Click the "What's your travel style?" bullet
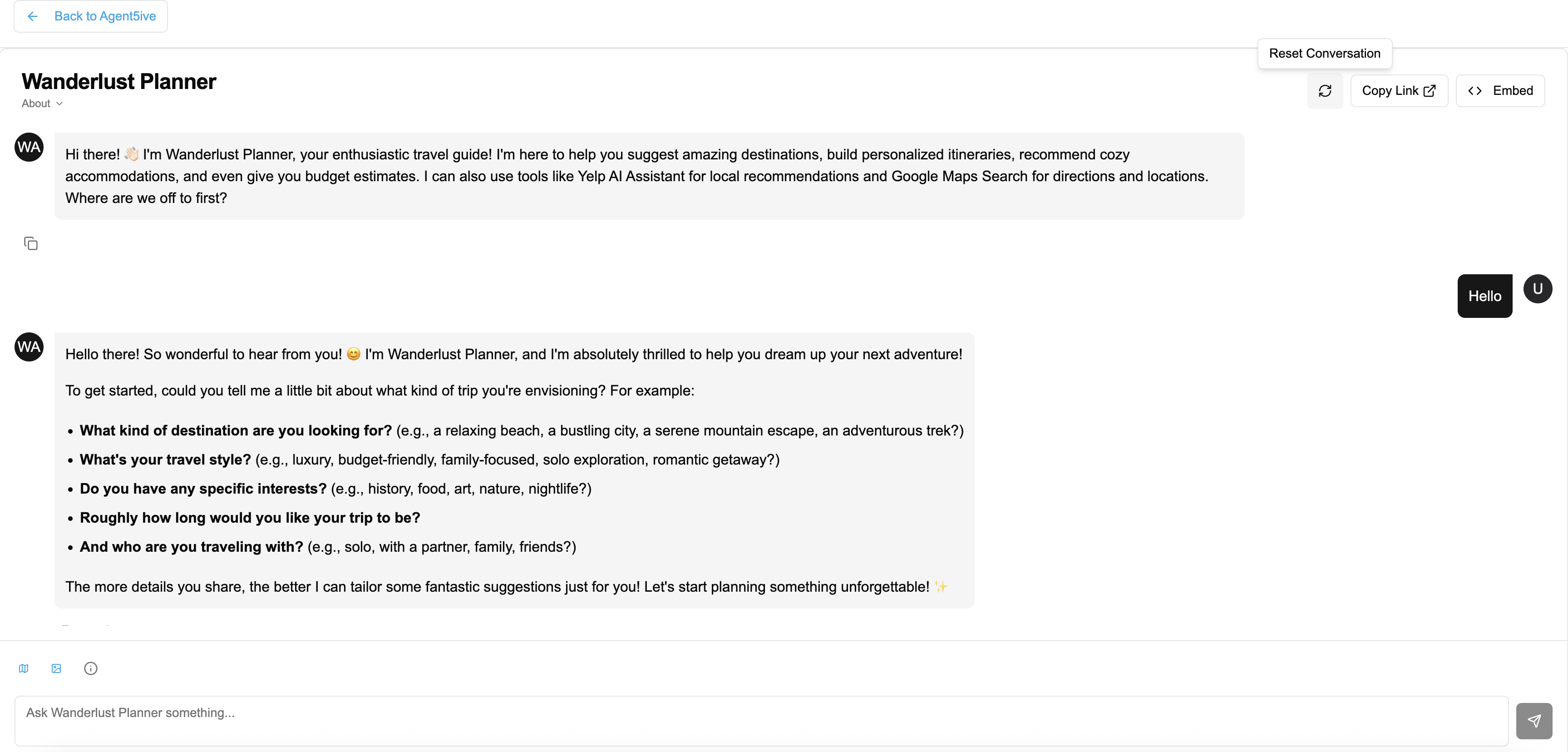The height and width of the screenshot is (752, 1568). click(x=165, y=460)
